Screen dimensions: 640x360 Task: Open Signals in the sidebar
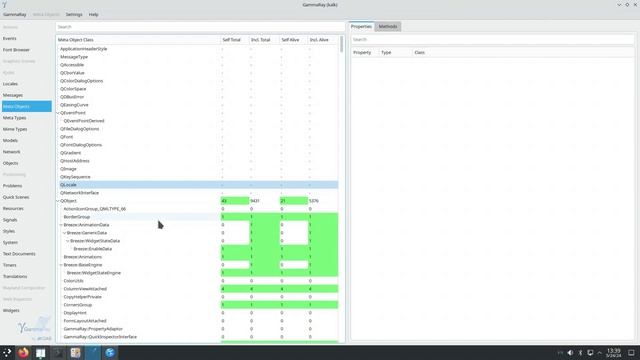[27, 220]
